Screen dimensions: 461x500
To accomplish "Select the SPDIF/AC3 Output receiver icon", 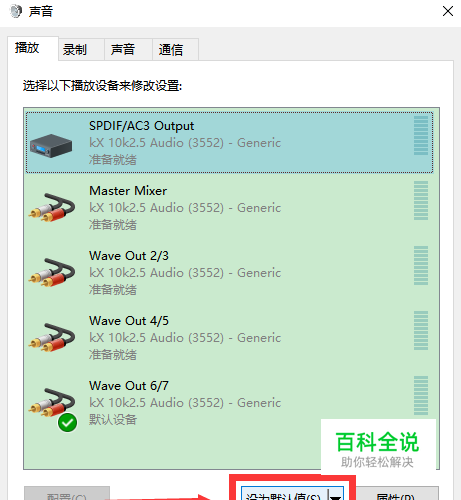I will [51, 146].
